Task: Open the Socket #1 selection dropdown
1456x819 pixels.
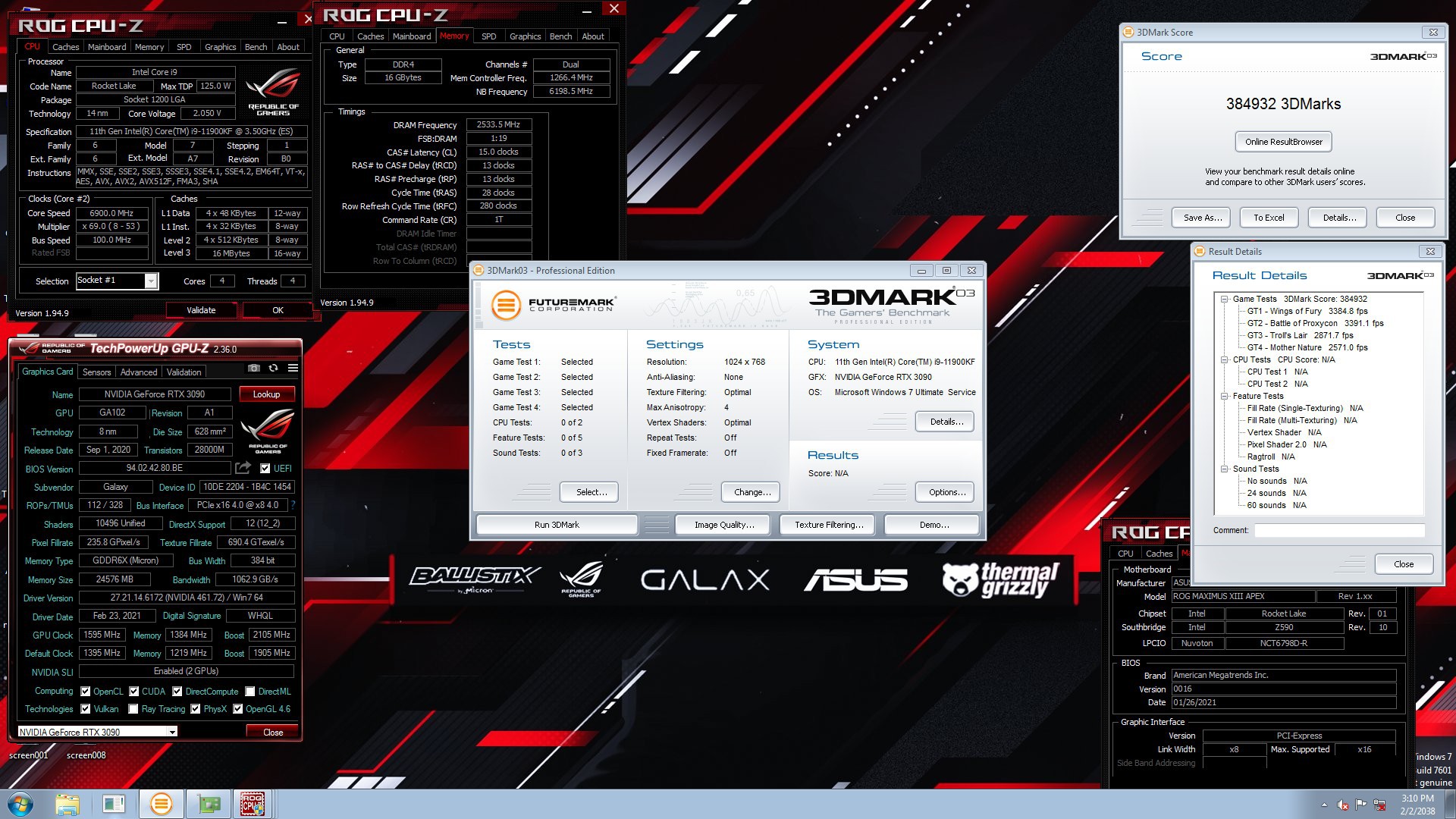Action: click(x=151, y=281)
